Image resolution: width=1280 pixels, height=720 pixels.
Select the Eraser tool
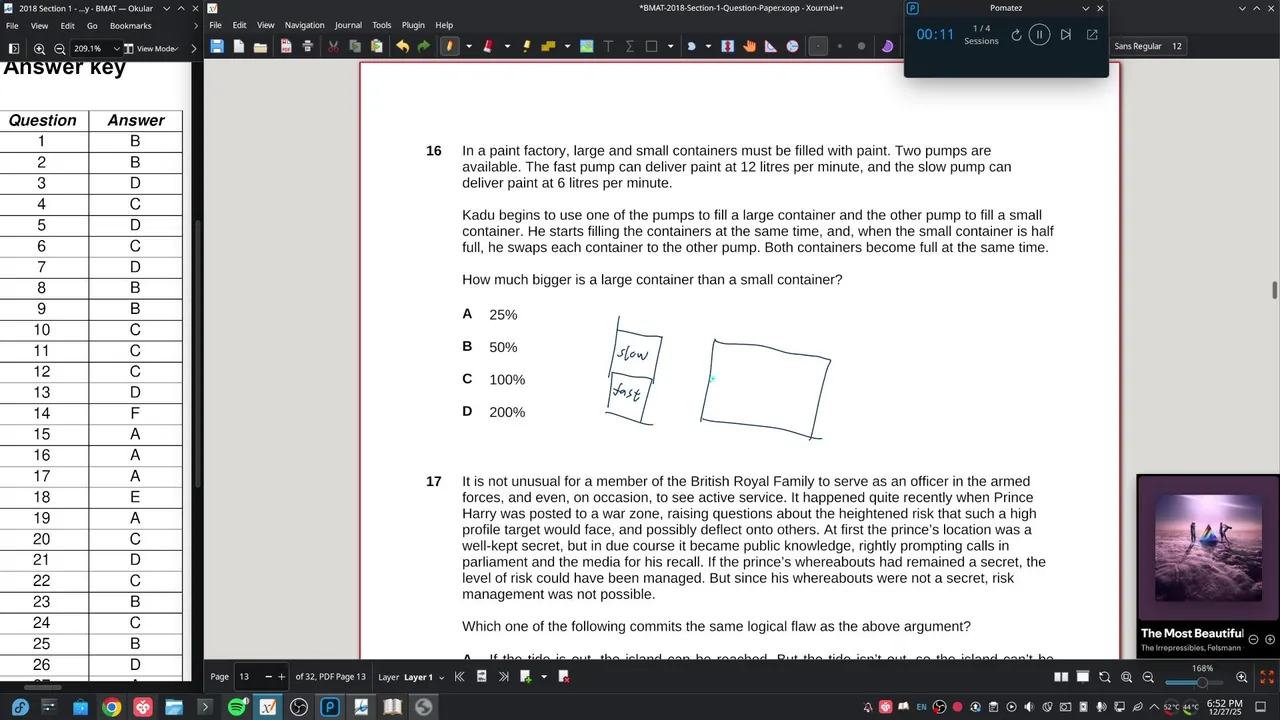pyautogui.click(x=488, y=46)
